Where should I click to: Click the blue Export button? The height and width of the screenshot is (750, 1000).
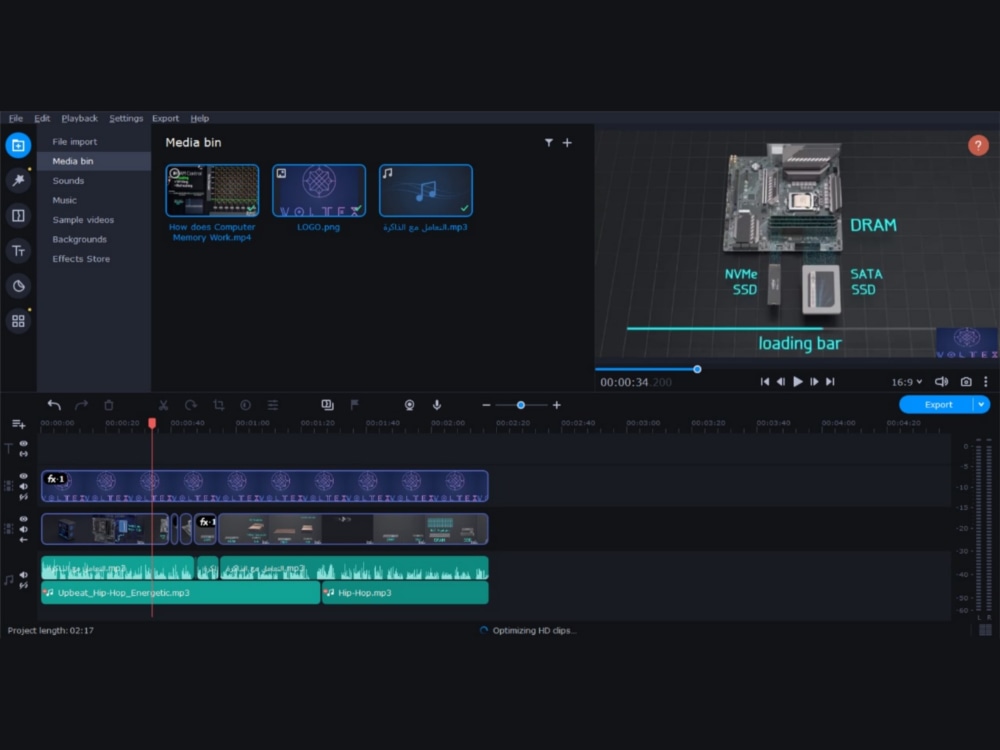pos(937,404)
